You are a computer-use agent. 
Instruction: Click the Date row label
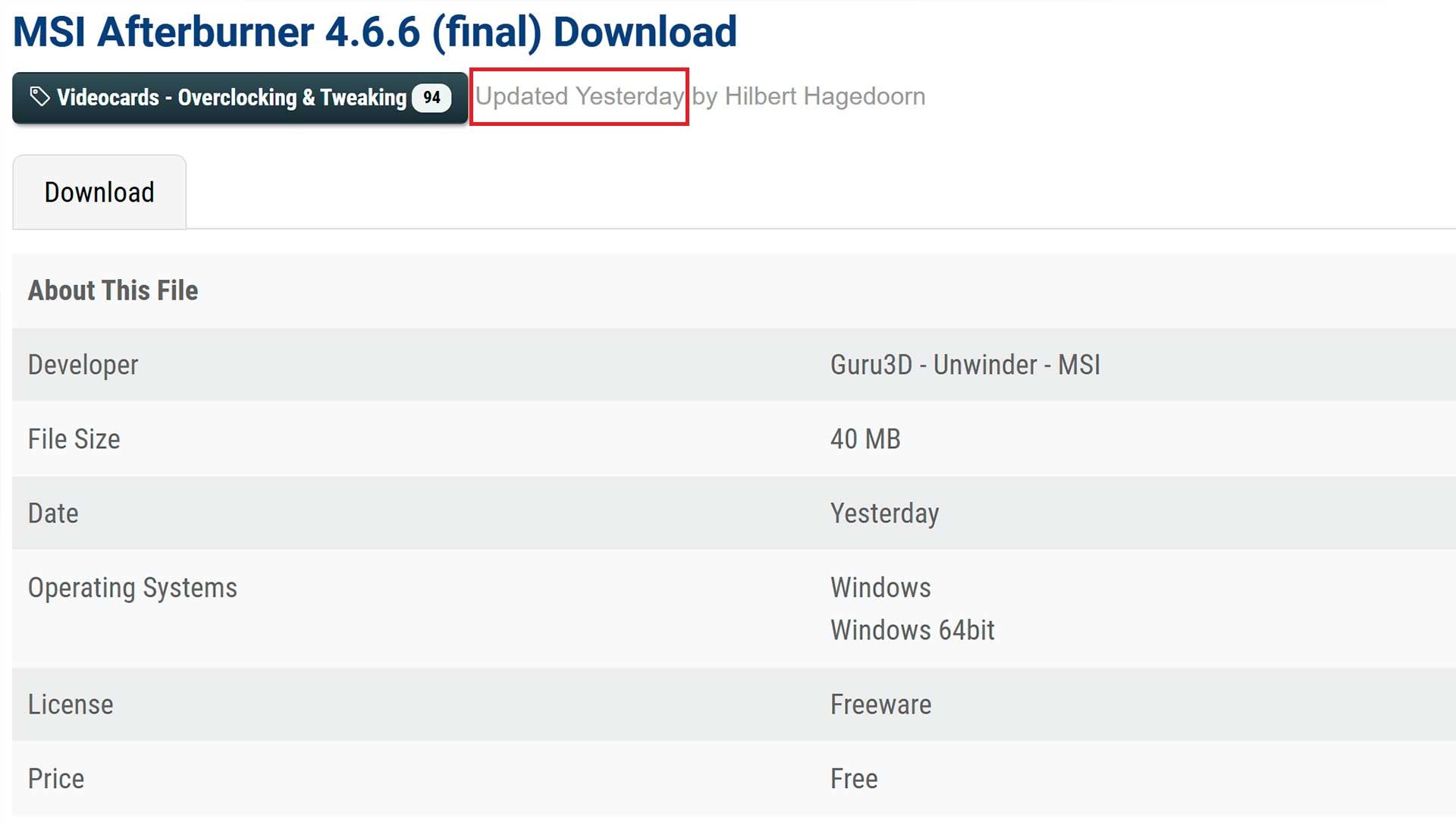point(53,513)
